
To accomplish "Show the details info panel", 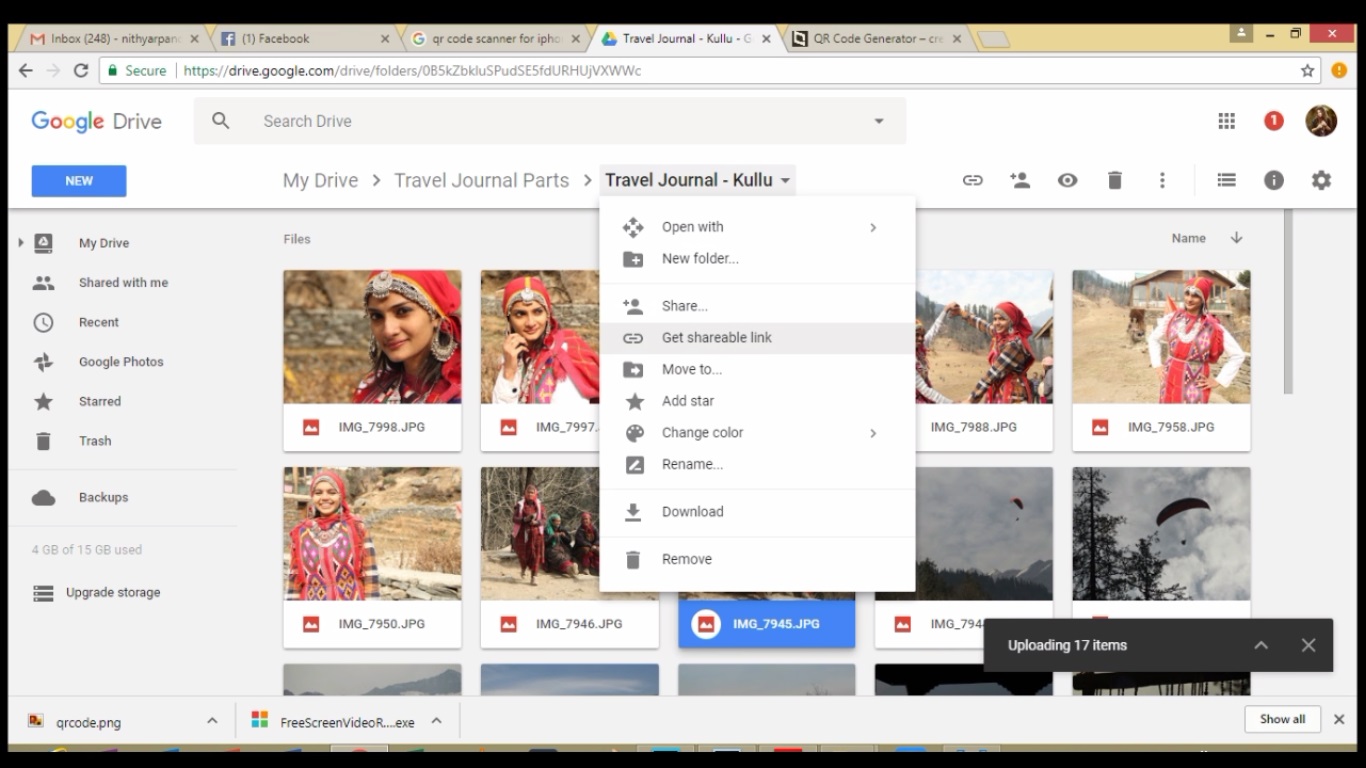I will pyautogui.click(x=1273, y=181).
